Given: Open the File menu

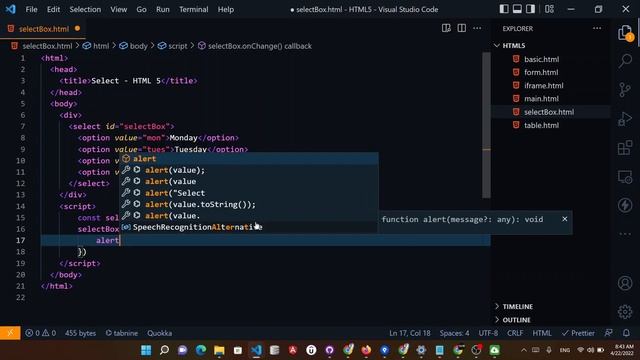Looking at the screenshot, I should (x=31, y=9).
